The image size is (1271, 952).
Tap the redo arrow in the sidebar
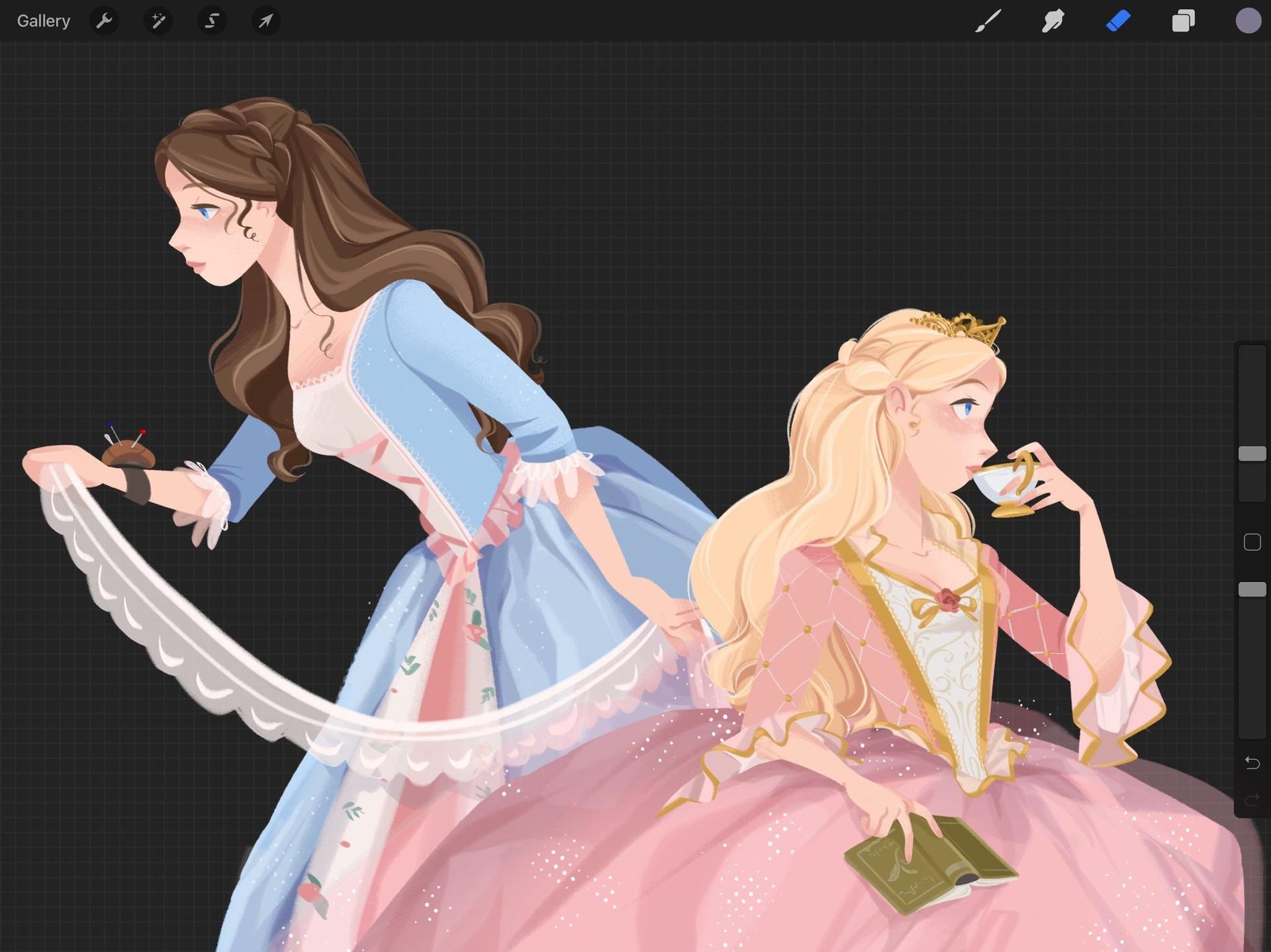point(1252,801)
